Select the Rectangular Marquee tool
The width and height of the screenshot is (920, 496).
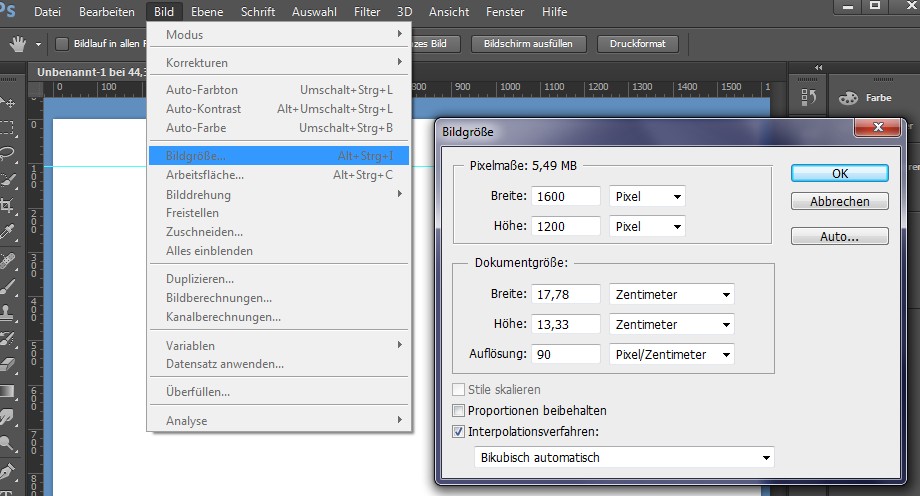click(7, 128)
